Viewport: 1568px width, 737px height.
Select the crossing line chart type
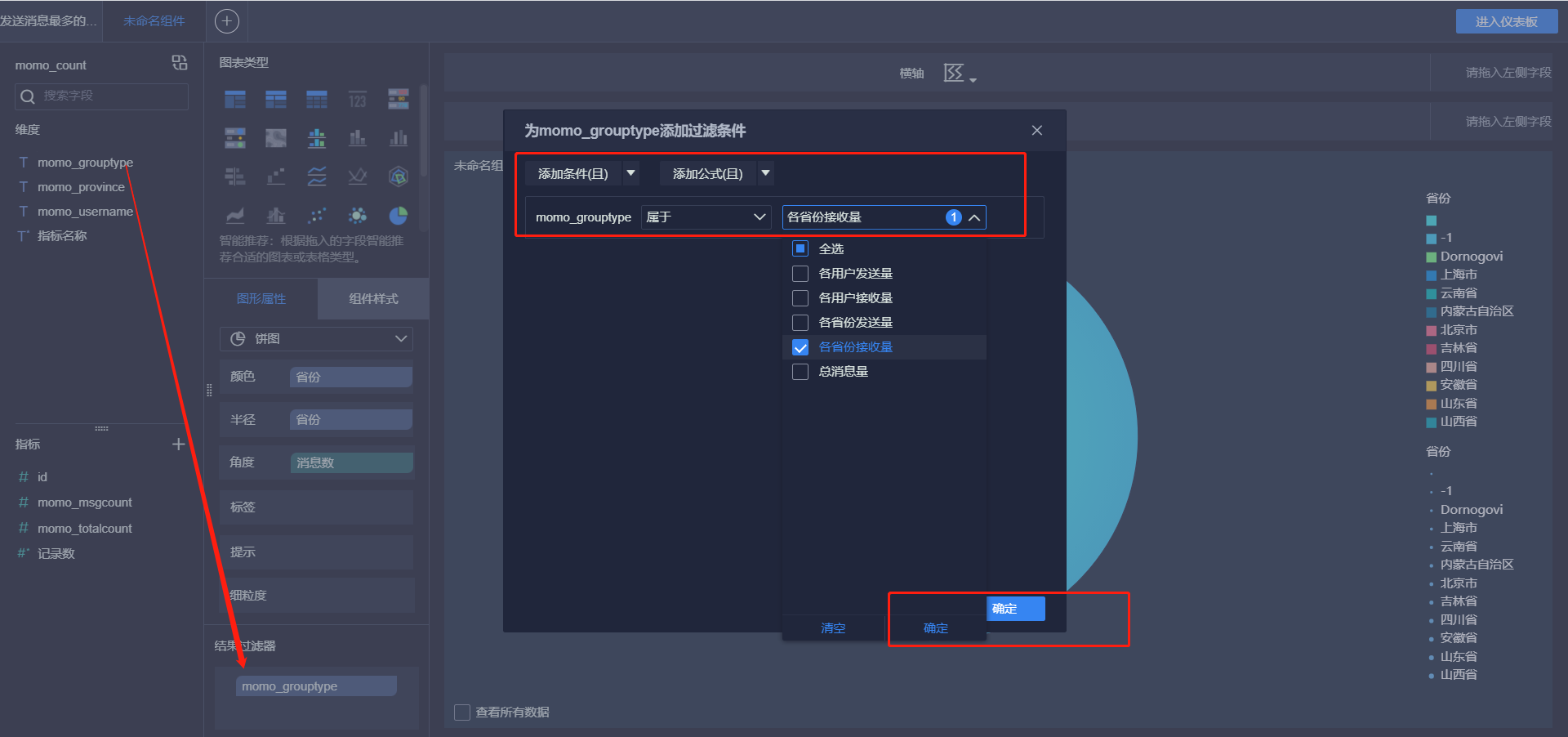point(358,176)
